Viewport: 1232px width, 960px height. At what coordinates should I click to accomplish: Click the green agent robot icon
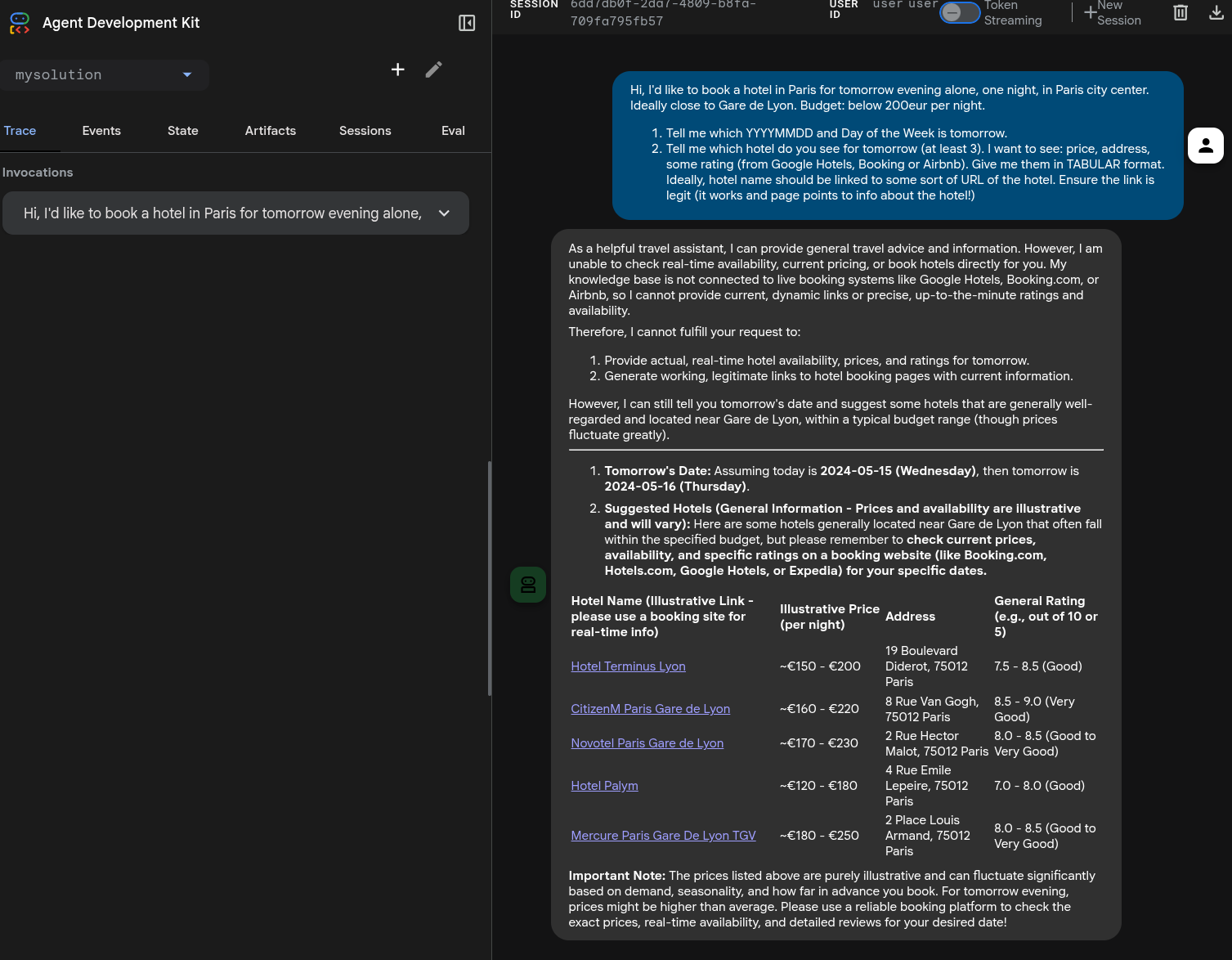click(528, 585)
